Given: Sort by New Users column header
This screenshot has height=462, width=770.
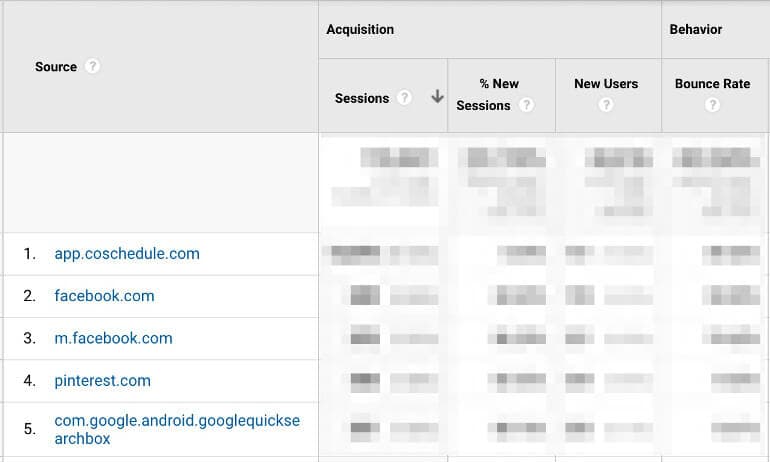Looking at the screenshot, I should 606,83.
